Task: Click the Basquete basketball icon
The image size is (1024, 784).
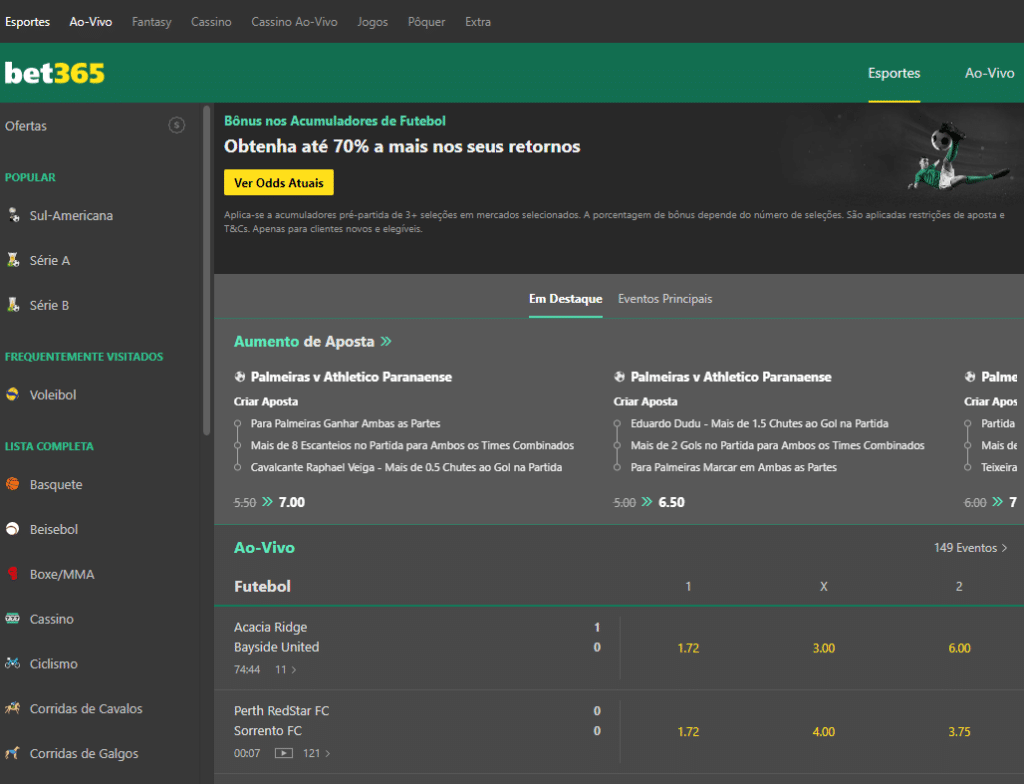Action: [x=12, y=483]
